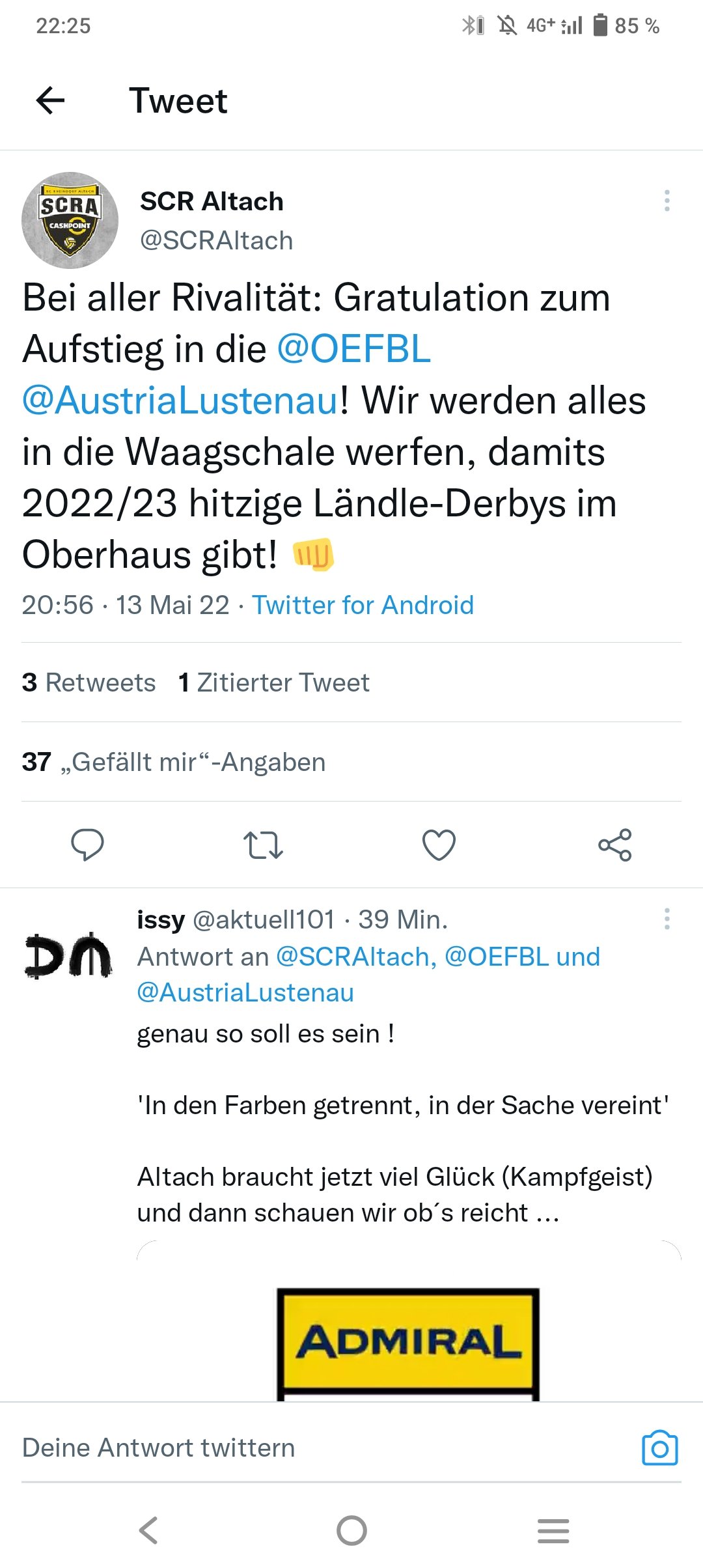Image resolution: width=703 pixels, height=1568 pixels.
Task: View the 1 Zitierter Tweet list
Action: click(273, 682)
